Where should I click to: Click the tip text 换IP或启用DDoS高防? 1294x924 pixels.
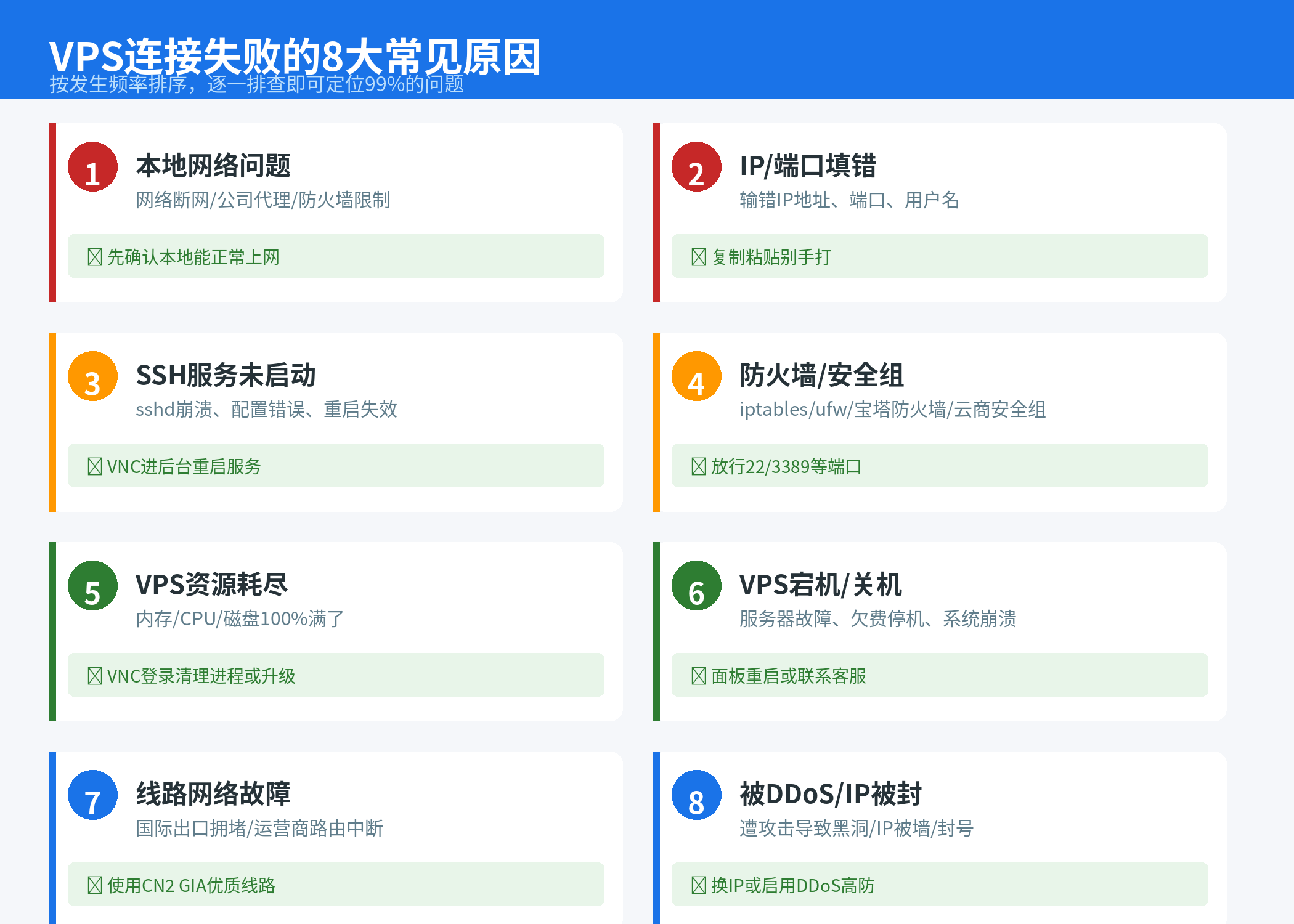793,885
